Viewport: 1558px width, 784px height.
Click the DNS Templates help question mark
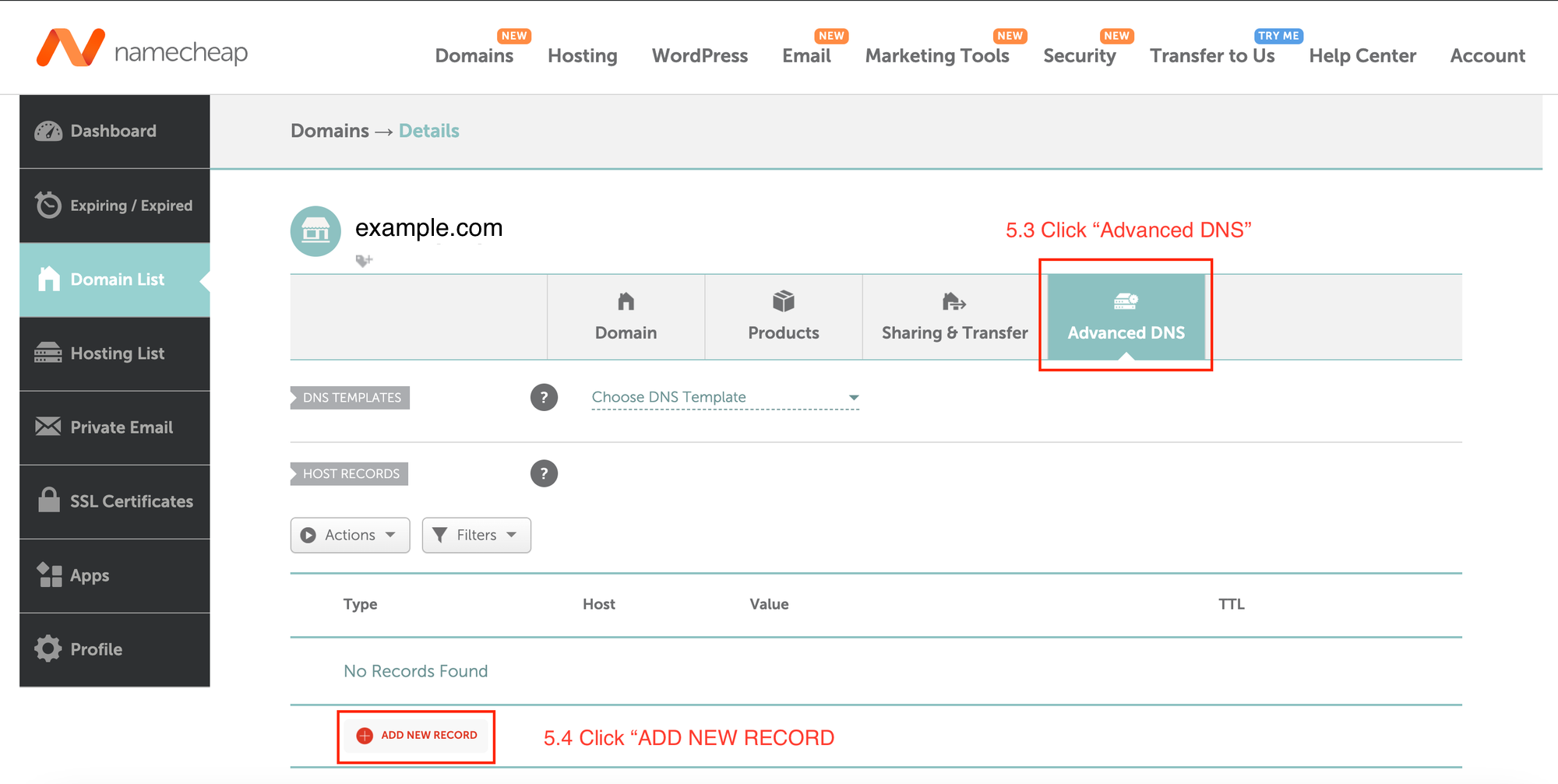[x=544, y=398]
